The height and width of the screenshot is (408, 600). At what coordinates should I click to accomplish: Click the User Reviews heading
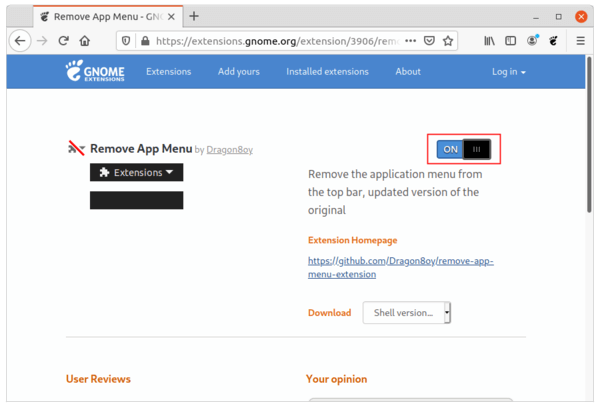click(98, 379)
